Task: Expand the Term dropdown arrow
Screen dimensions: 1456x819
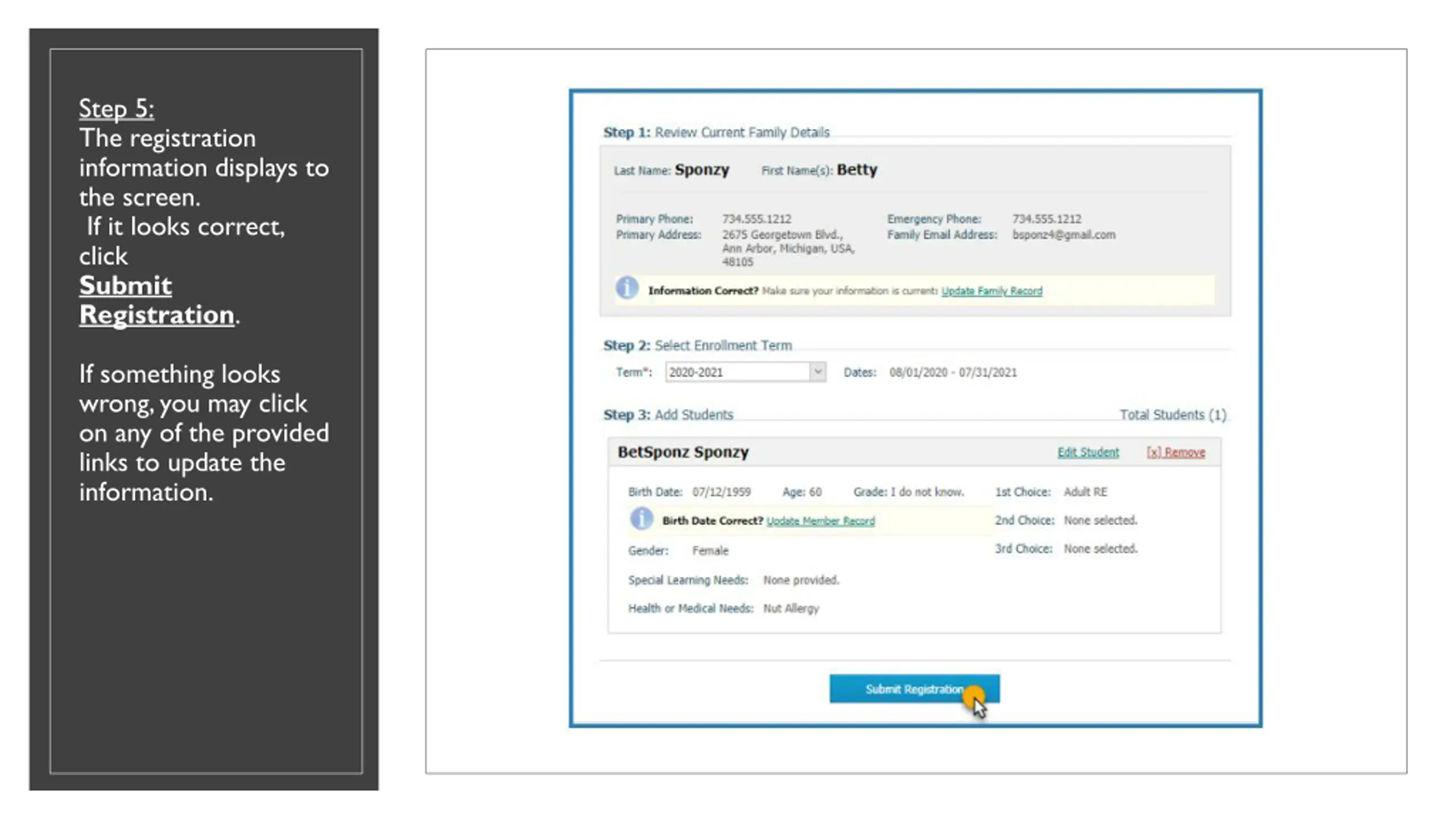Action: coord(817,372)
